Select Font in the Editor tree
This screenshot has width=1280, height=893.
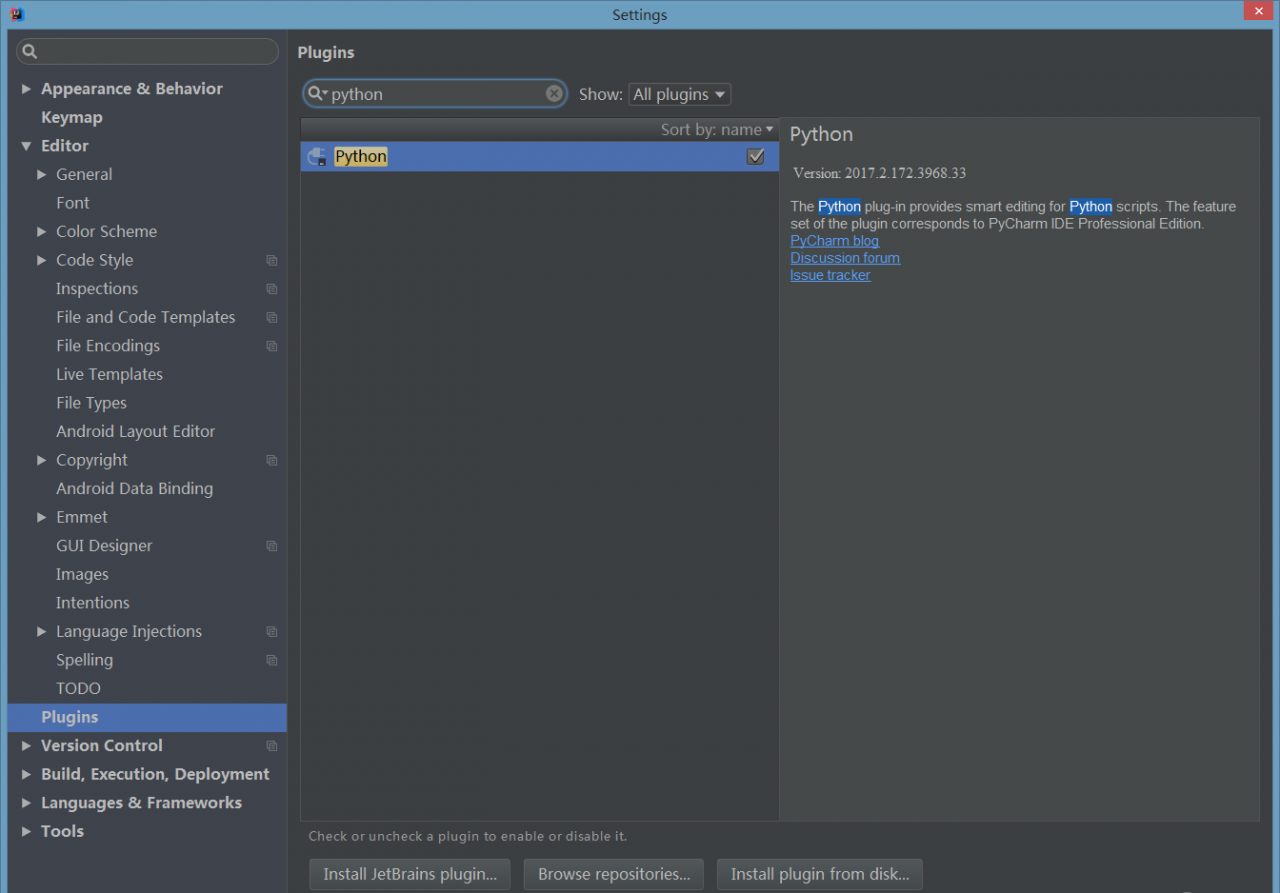point(73,203)
